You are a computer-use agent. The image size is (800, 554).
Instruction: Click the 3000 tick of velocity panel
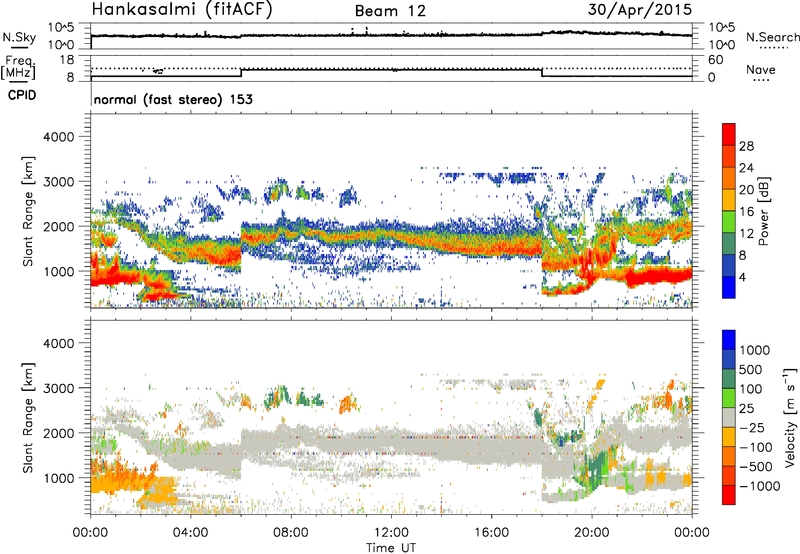click(58, 388)
